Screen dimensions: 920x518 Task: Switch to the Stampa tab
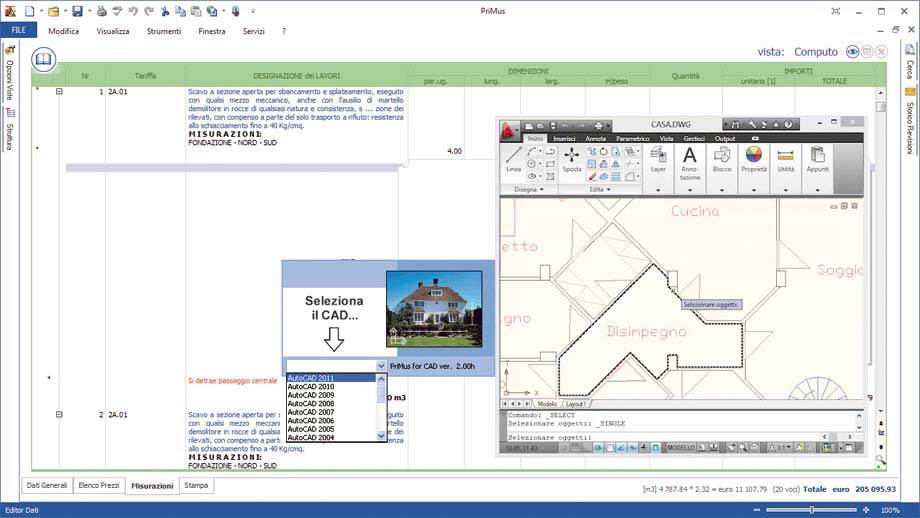coord(196,485)
